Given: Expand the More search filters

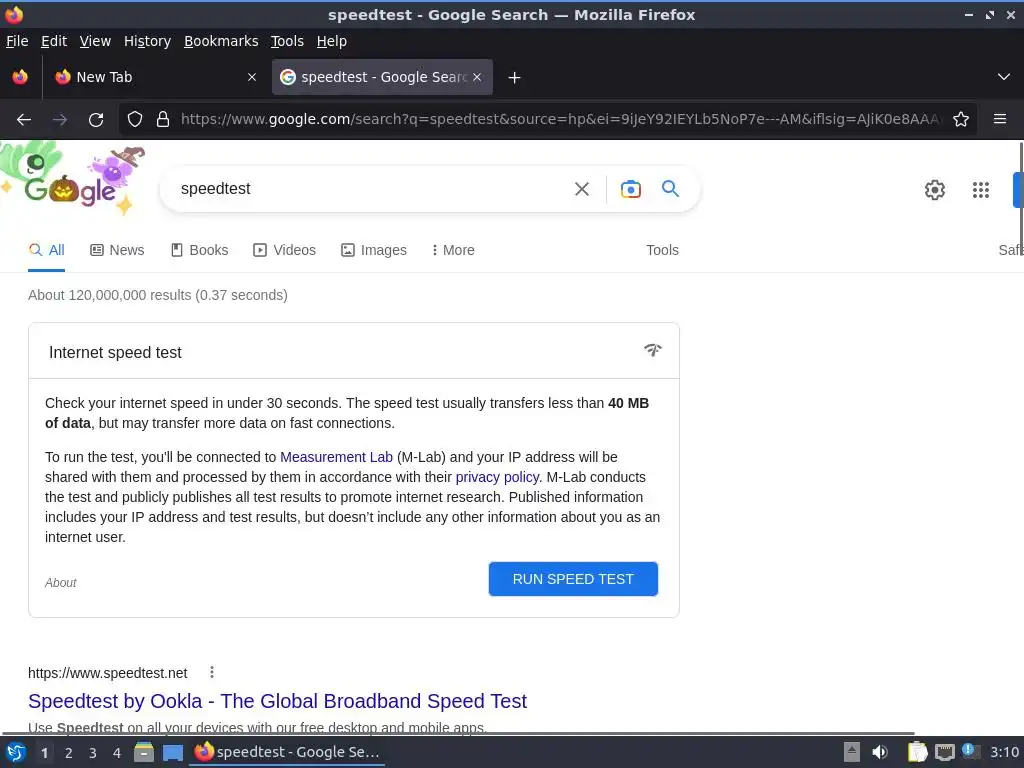Looking at the screenshot, I should pos(453,250).
